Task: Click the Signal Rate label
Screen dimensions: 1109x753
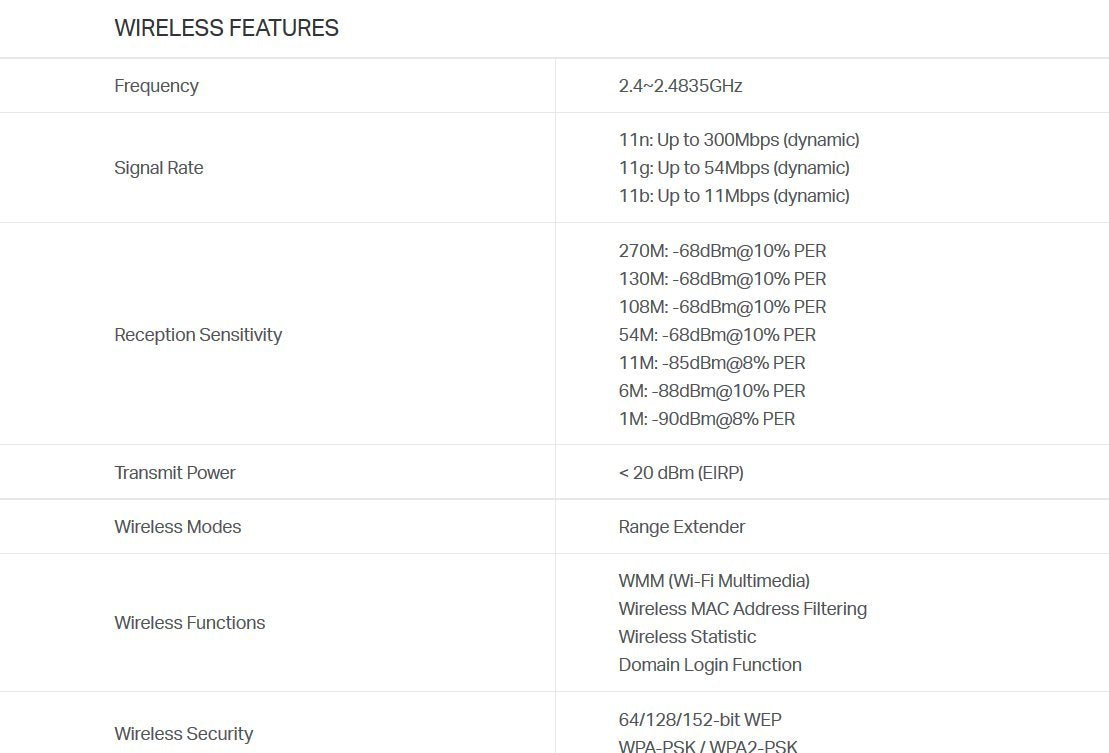Action: [x=158, y=168]
